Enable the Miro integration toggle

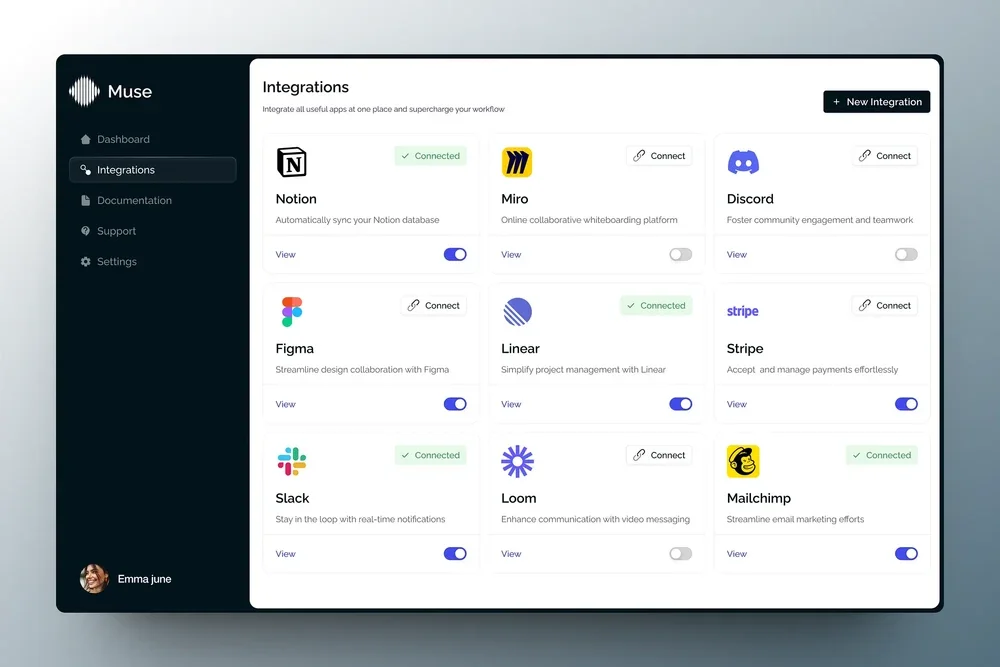[x=680, y=254]
